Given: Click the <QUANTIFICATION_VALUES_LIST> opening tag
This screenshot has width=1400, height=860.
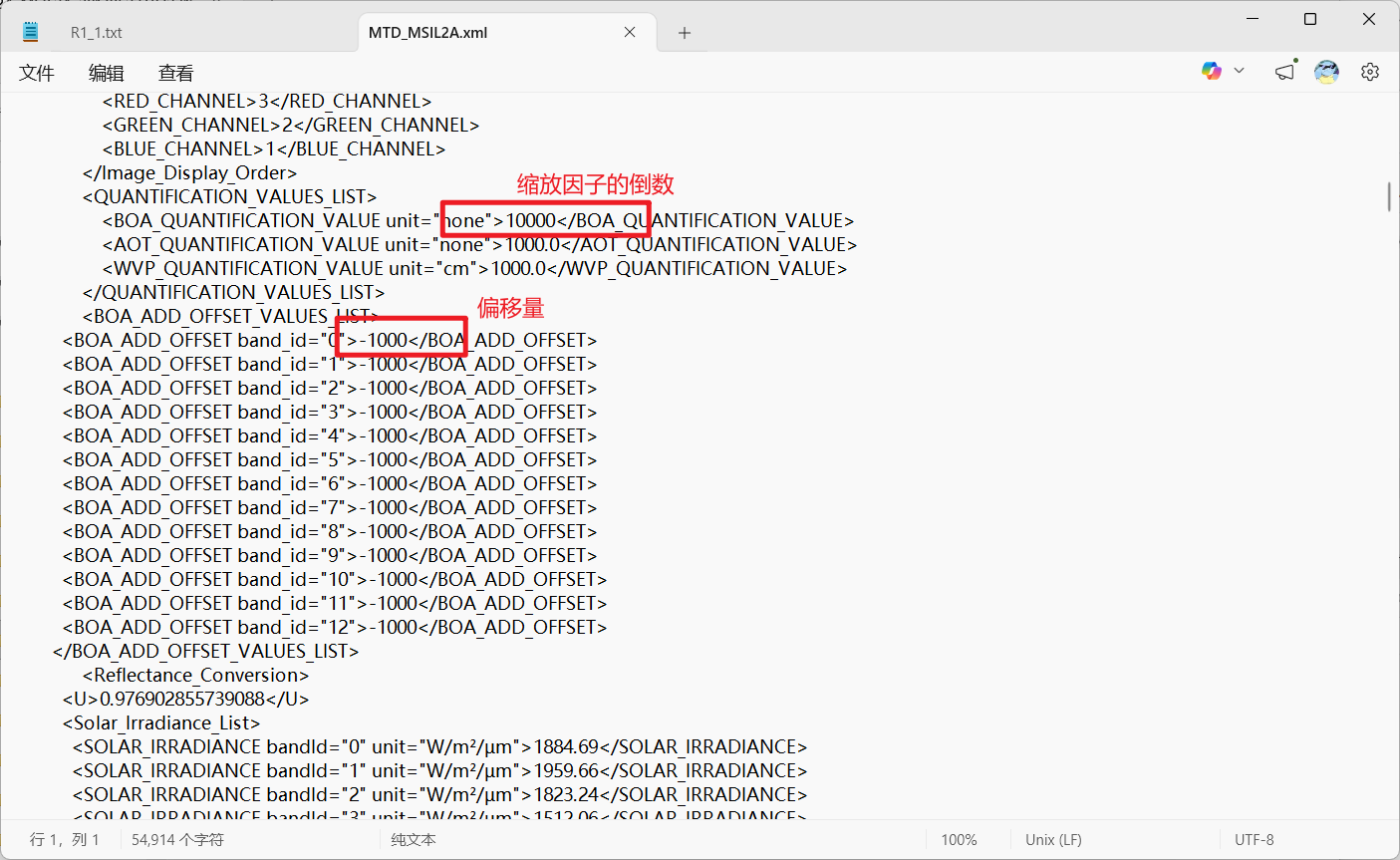Looking at the screenshot, I should pos(230,196).
